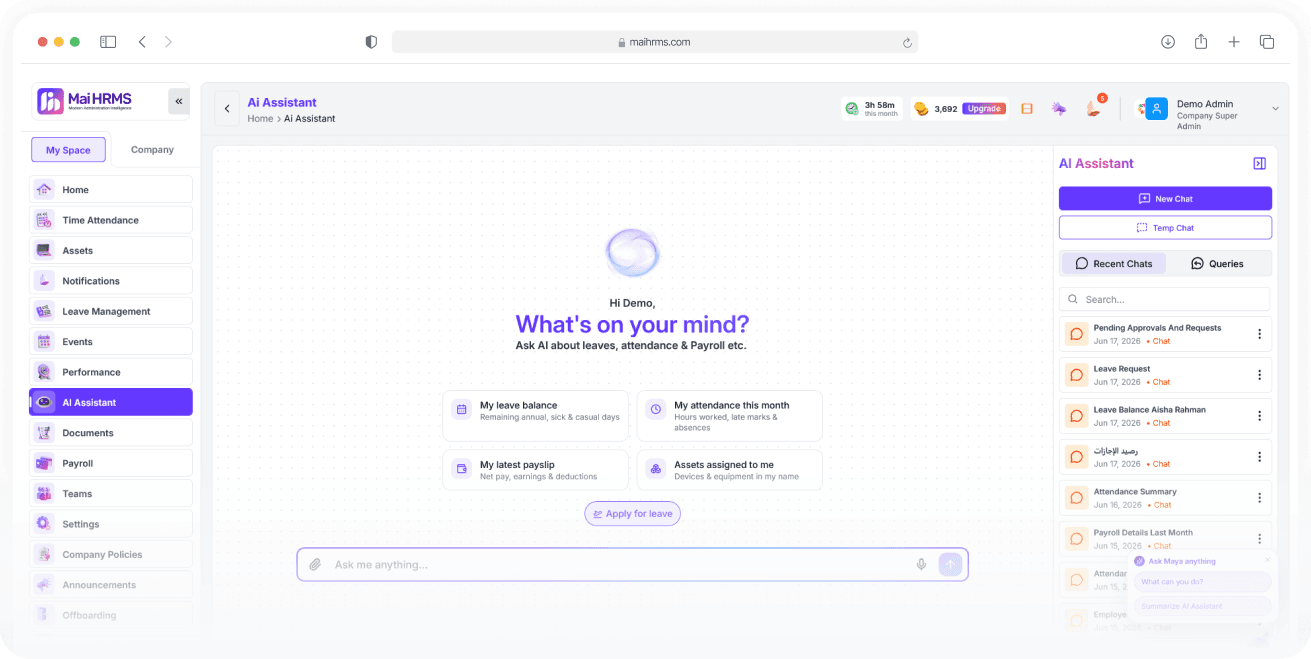Click the Home breadcrumb link
Image resolution: width=1311 pixels, height=659 pixels.
[260, 118]
